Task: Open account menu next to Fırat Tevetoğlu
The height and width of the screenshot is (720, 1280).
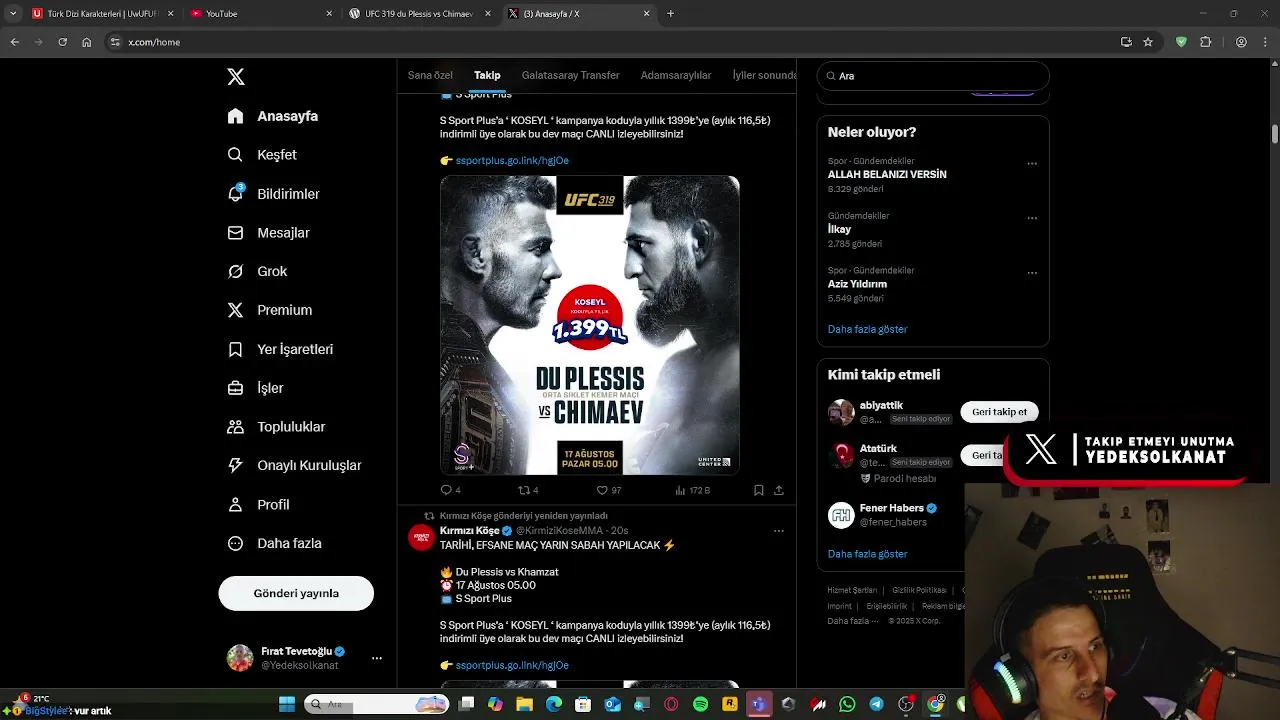Action: click(x=376, y=658)
